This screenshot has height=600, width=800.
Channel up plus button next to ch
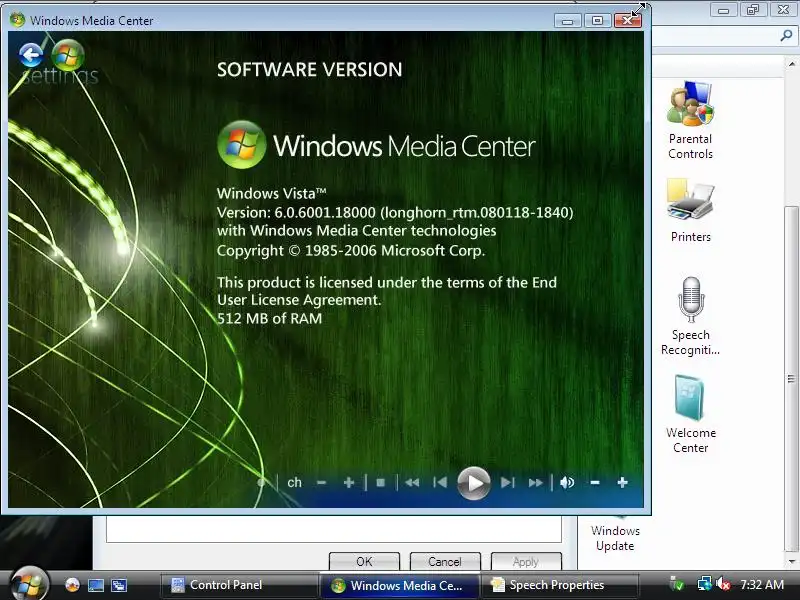click(x=349, y=483)
